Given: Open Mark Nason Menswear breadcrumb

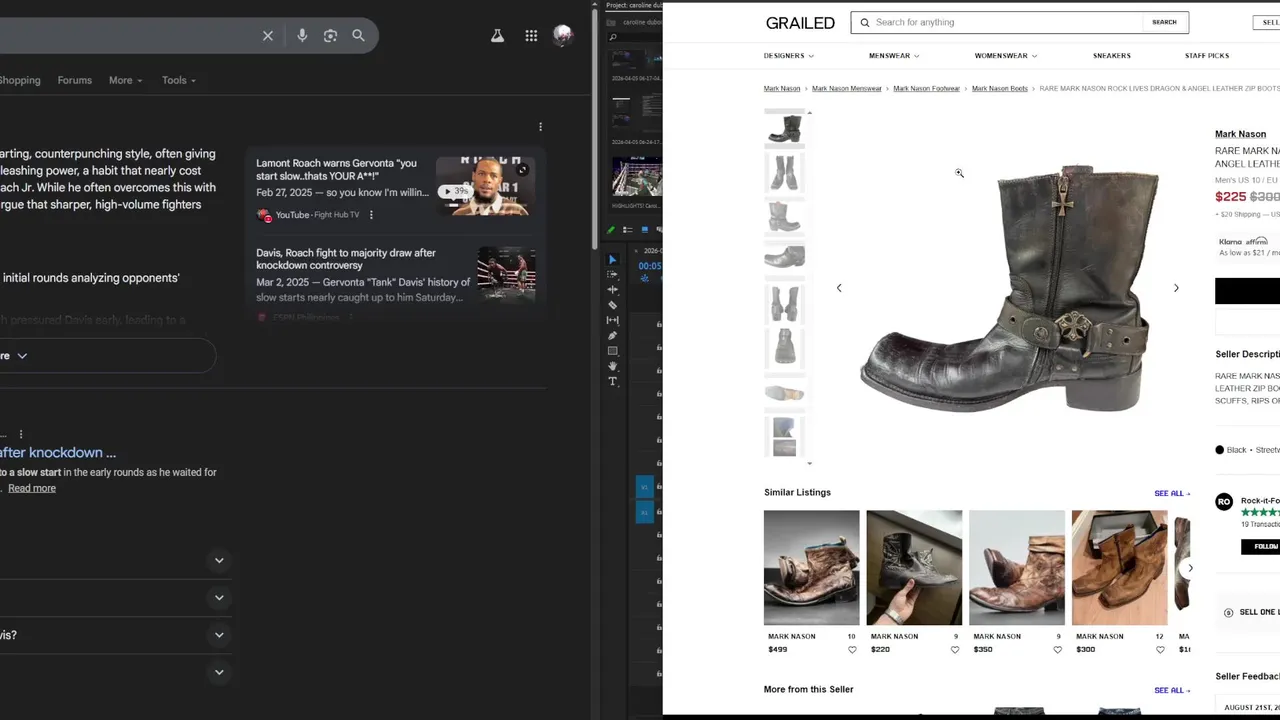Looking at the screenshot, I should pyautogui.click(x=847, y=89).
